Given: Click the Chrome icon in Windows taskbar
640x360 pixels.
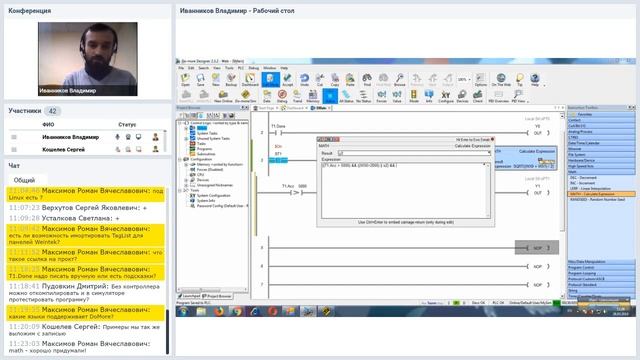Looking at the screenshot, I should [237, 311].
